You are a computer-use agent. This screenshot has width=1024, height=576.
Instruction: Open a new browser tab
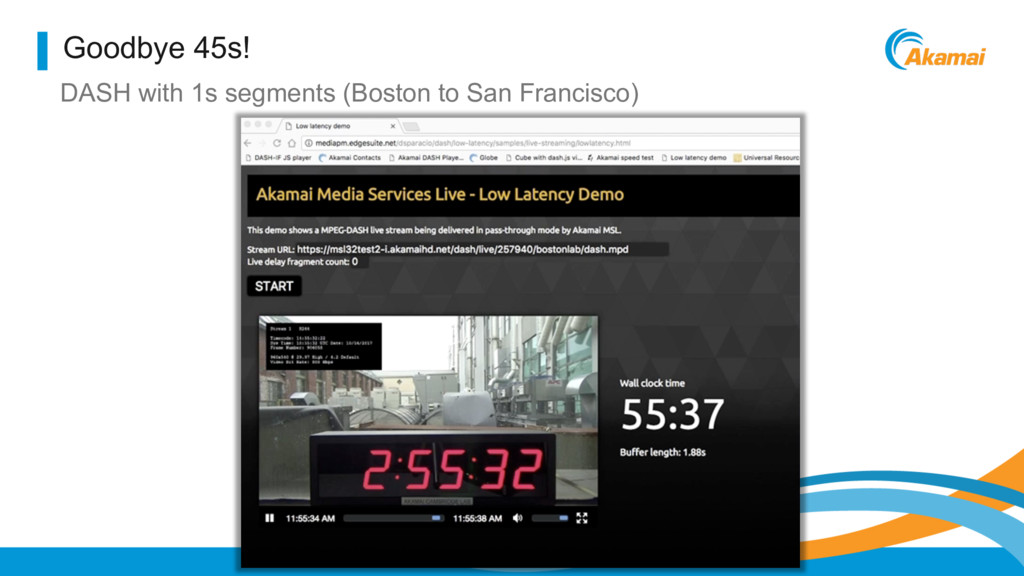point(411,126)
